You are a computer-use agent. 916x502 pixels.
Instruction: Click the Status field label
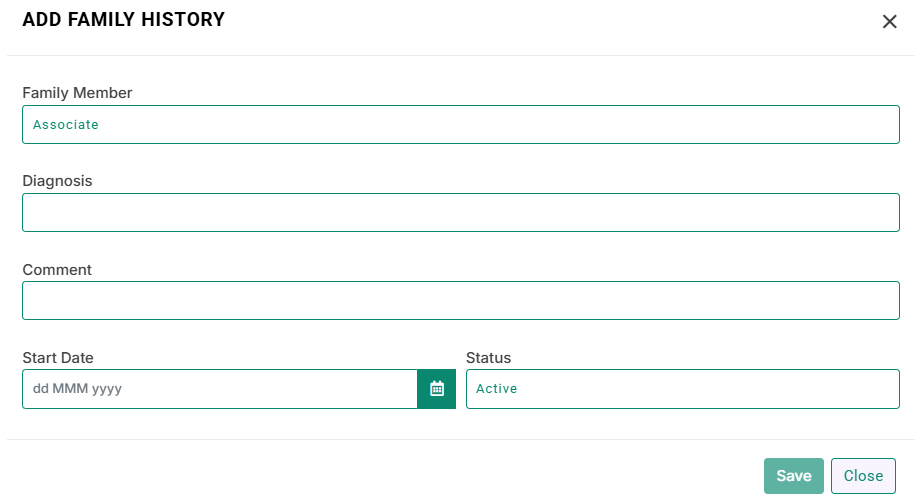click(488, 358)
